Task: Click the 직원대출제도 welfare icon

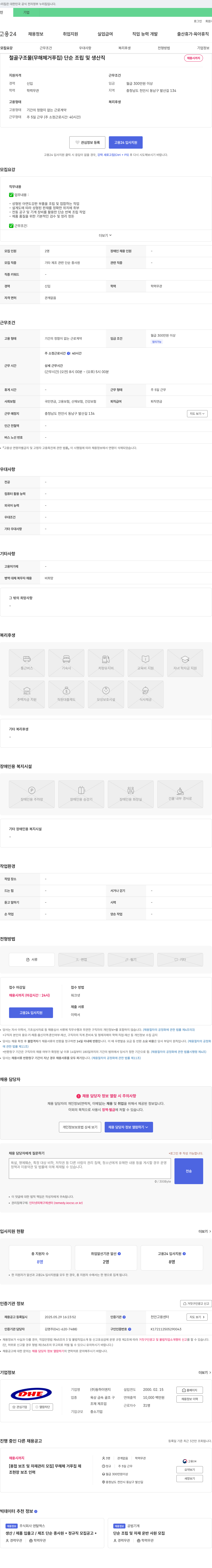Action: point(66,694)
